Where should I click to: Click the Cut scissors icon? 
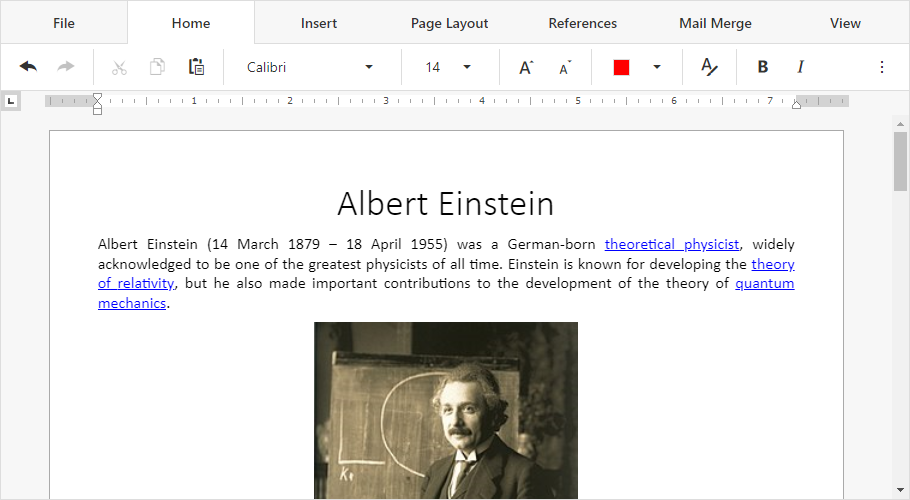click(119, 67)
